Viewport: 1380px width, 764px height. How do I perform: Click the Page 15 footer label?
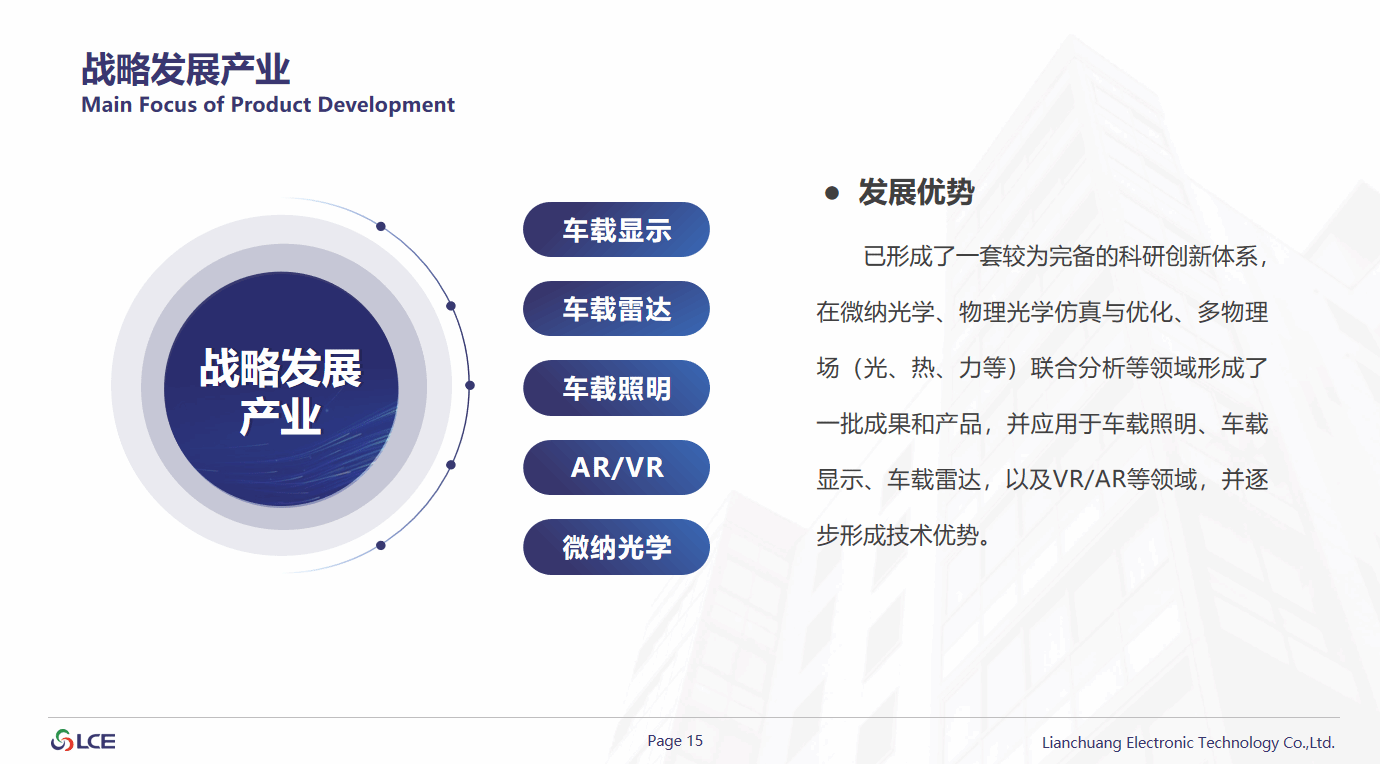[675, 741]
